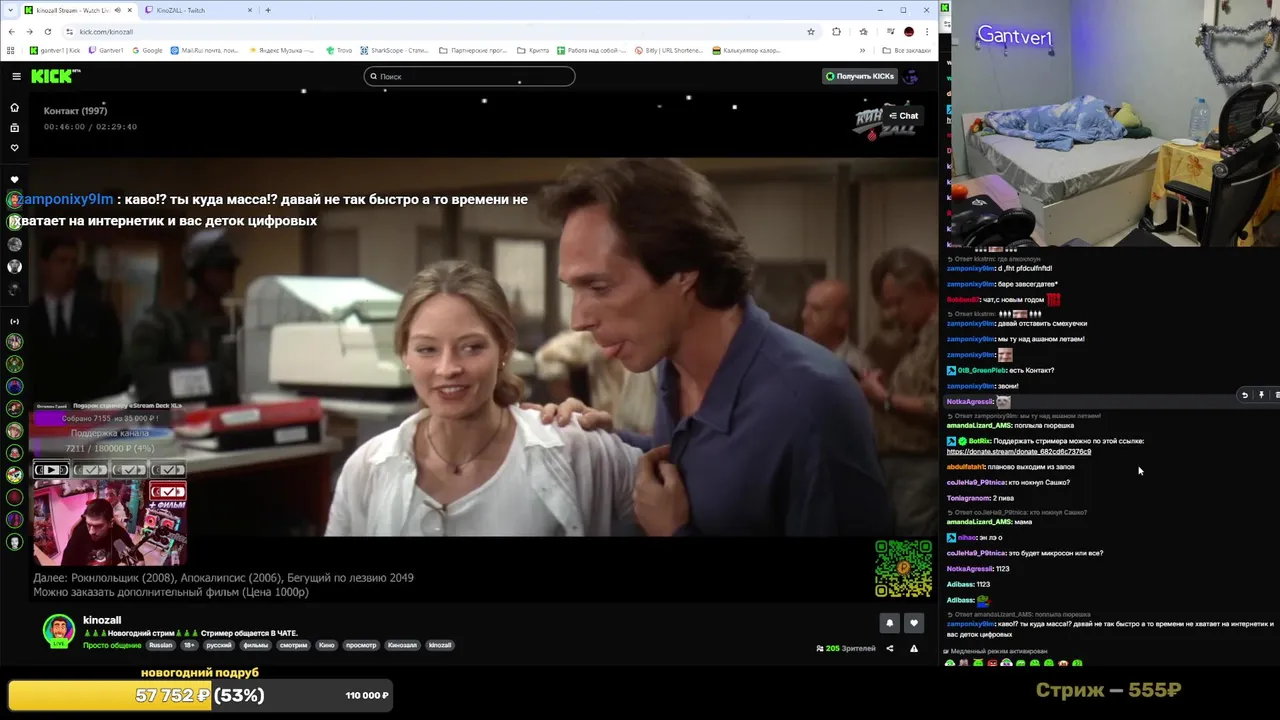1280x720 pixels.
Task: Scan the QR code on the stream
Action: click(903, 569)
